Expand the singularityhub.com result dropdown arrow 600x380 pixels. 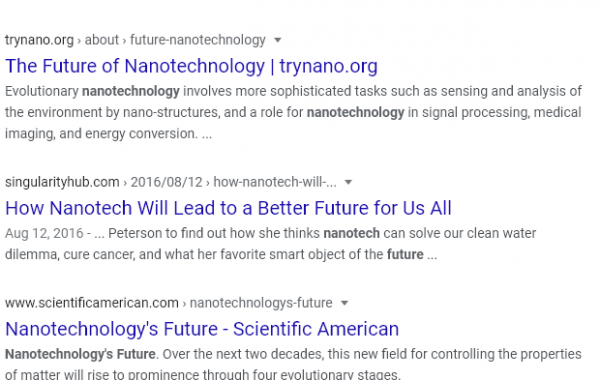tap(348, 182)
